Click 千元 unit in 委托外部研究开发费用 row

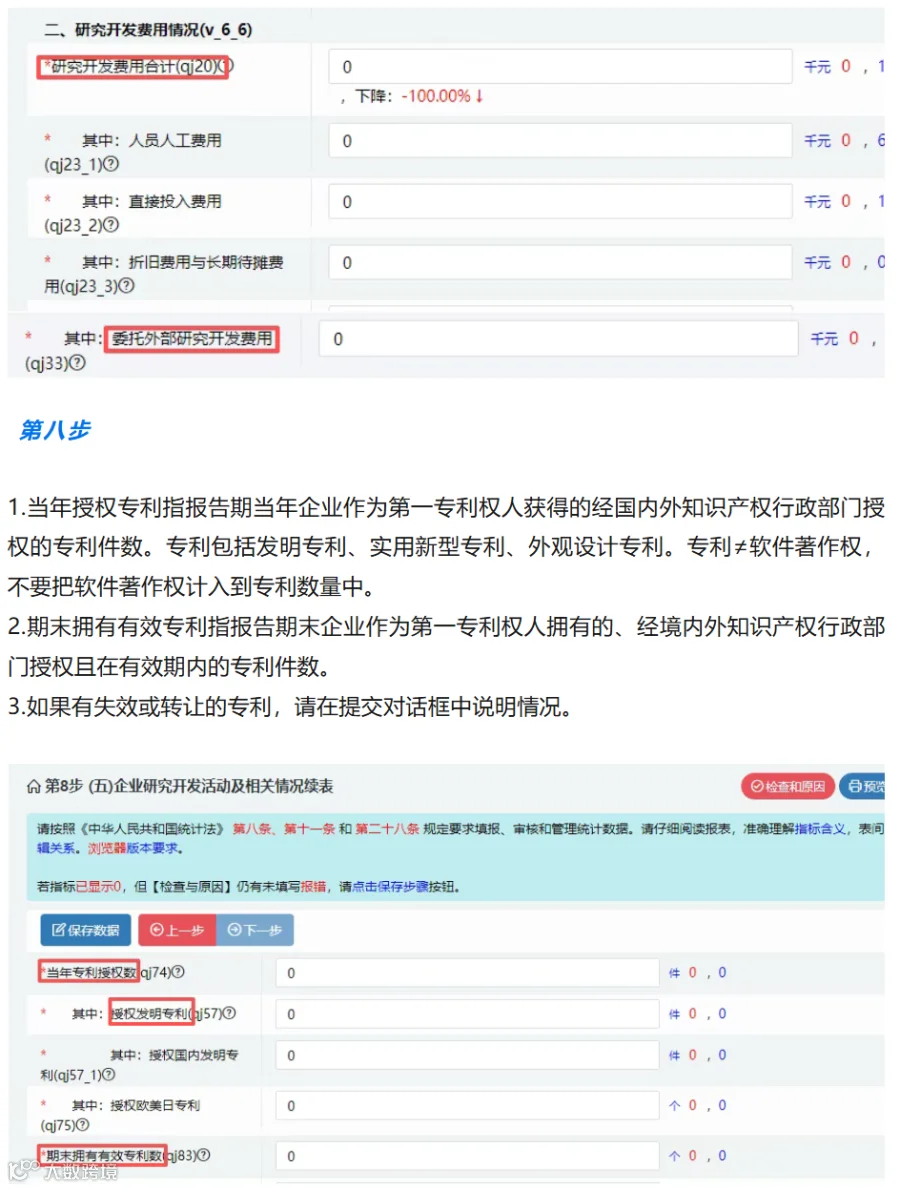824,339
